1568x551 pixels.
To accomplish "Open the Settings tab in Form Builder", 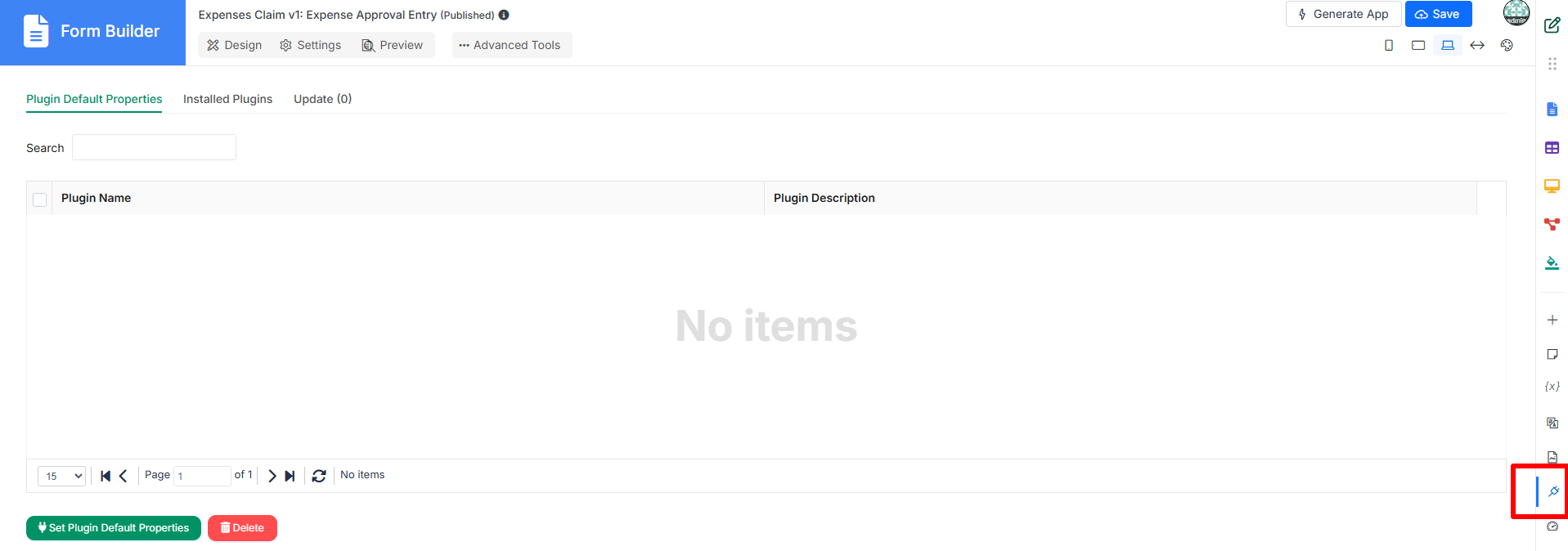I will point(311,45).
